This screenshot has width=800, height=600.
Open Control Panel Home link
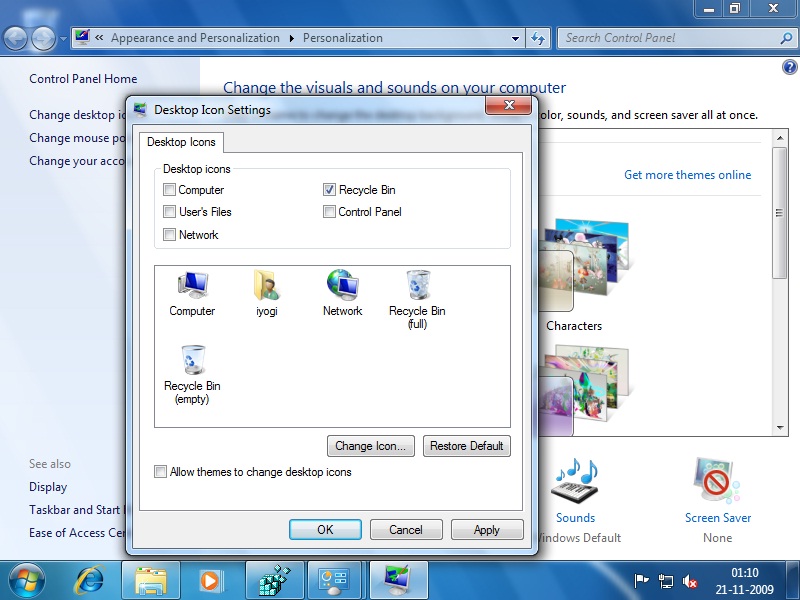pyautogui.click(x=83, y=79)
